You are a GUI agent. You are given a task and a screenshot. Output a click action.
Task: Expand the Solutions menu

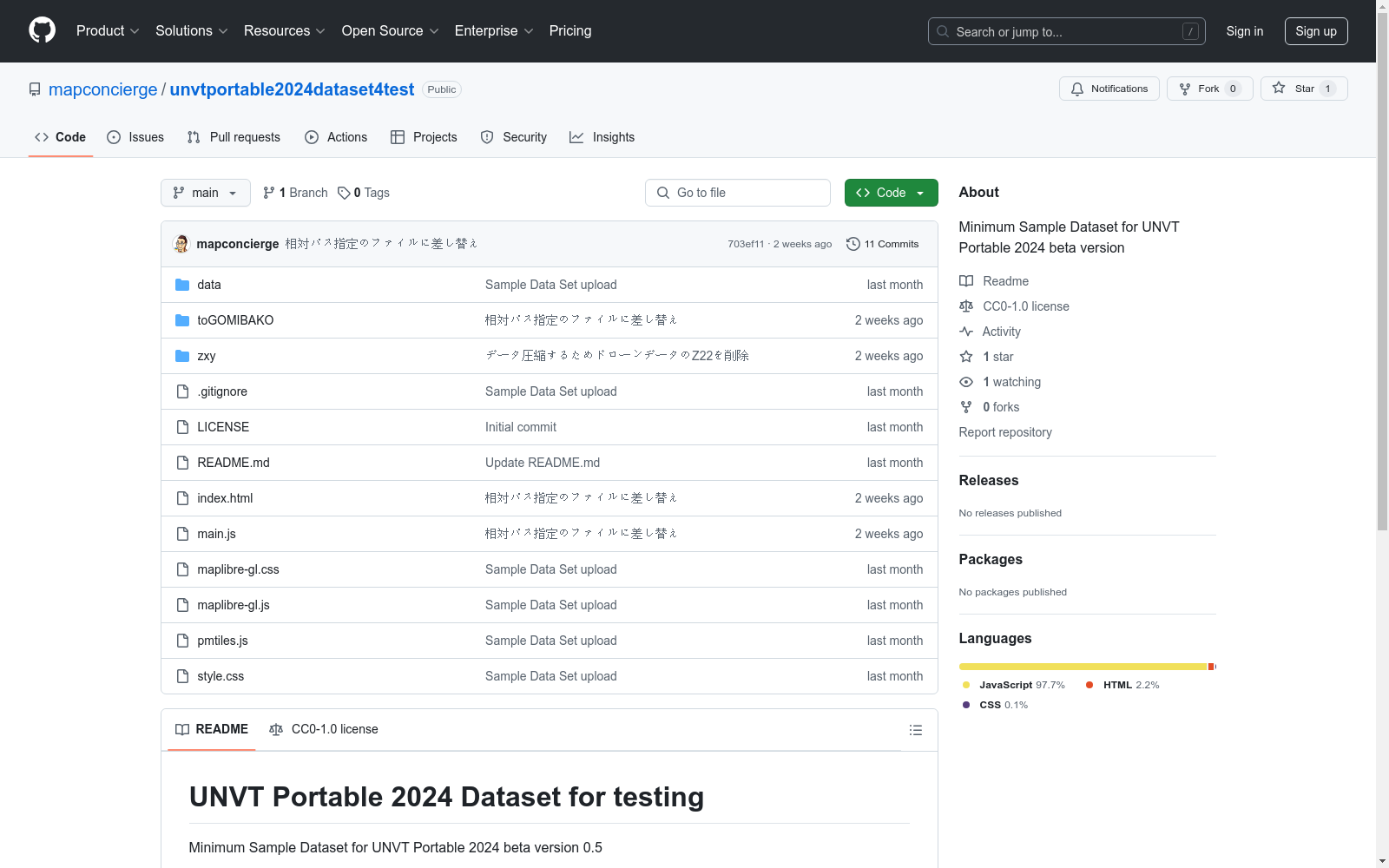(x=192, y=31)
